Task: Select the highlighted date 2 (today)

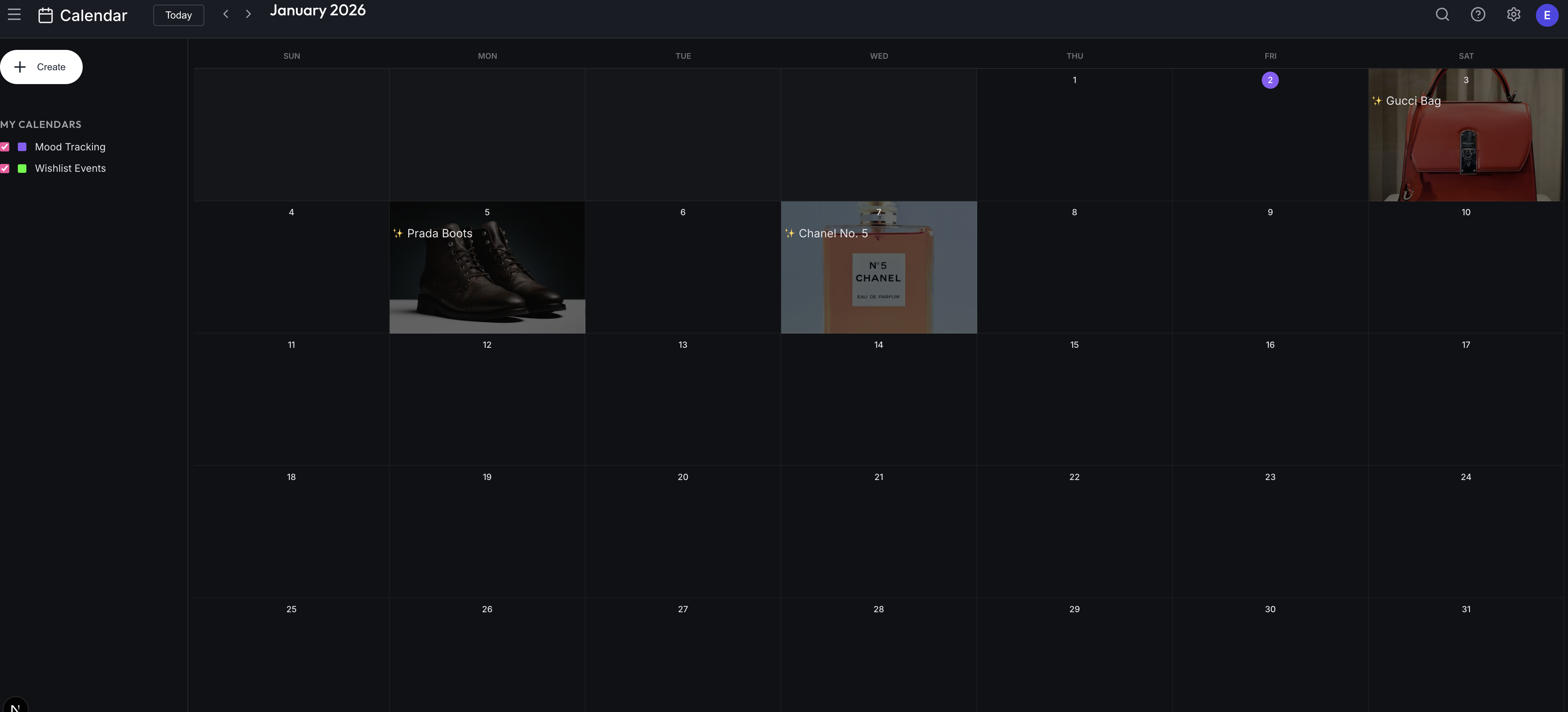Action: tap(1270, 80)
